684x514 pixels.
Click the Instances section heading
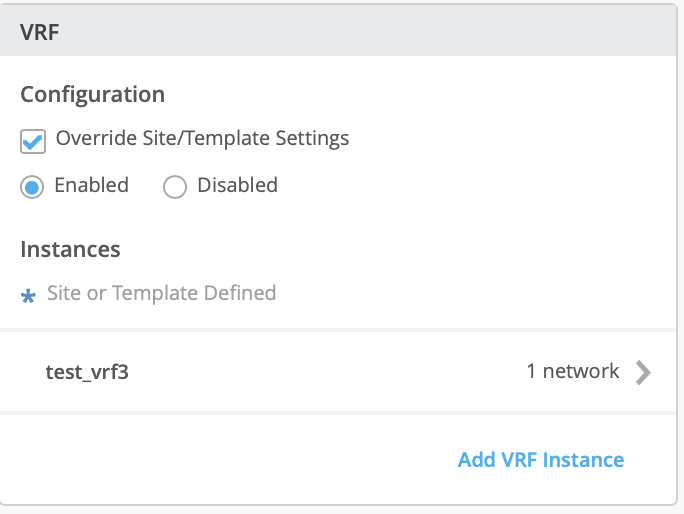(x=70, y=249)
